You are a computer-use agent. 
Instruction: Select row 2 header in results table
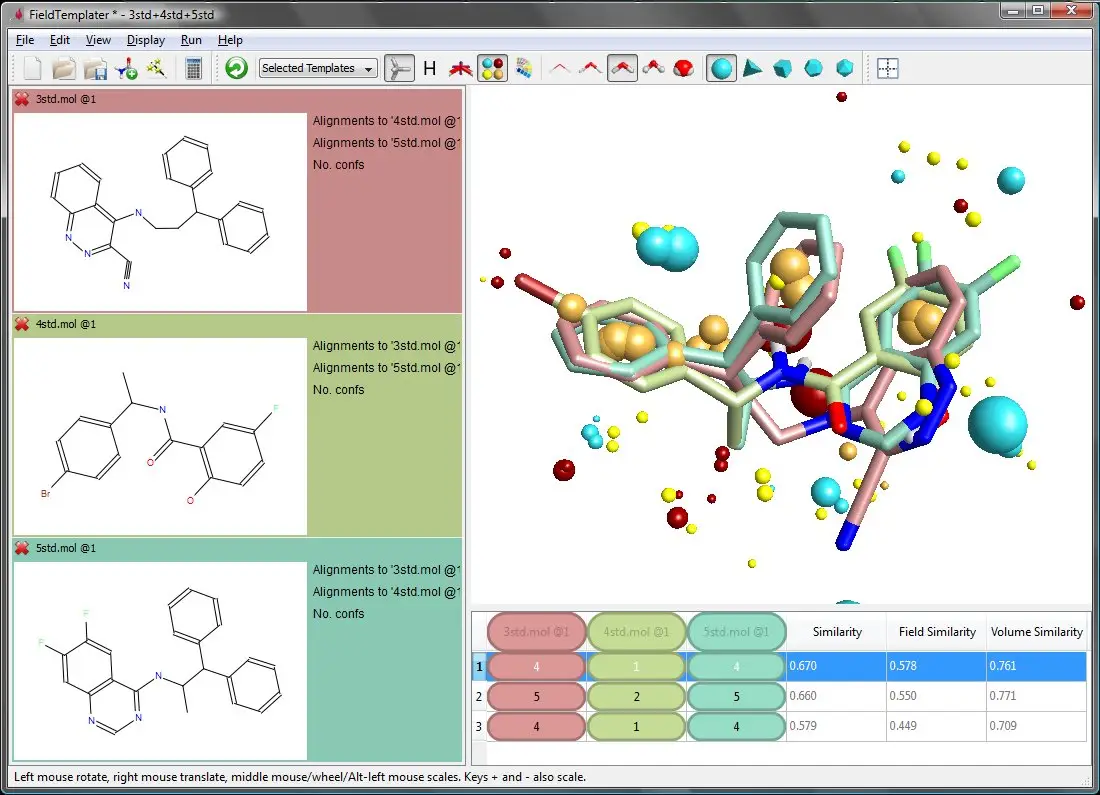[479, 697]
